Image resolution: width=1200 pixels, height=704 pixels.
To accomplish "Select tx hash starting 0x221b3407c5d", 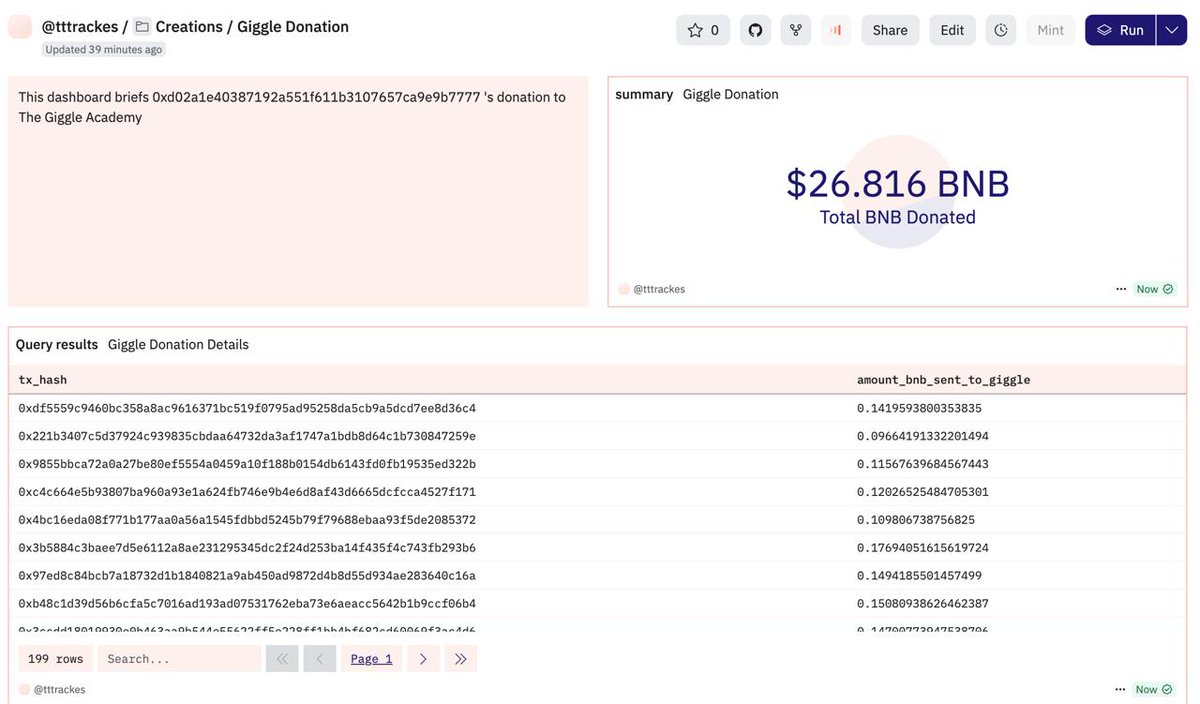I will (x=247, y=436).
